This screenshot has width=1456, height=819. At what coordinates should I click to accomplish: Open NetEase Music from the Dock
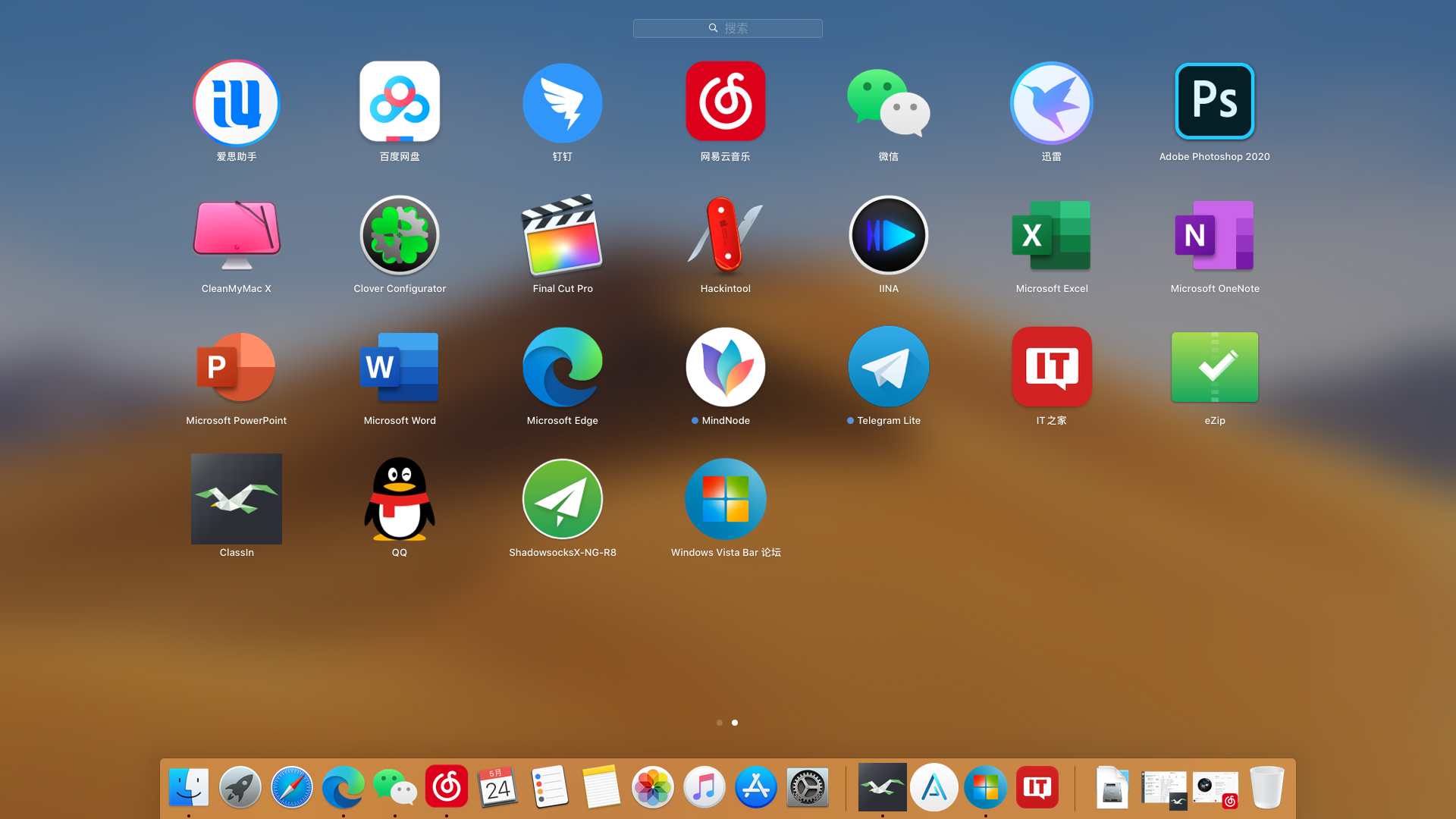pos(447,786)
